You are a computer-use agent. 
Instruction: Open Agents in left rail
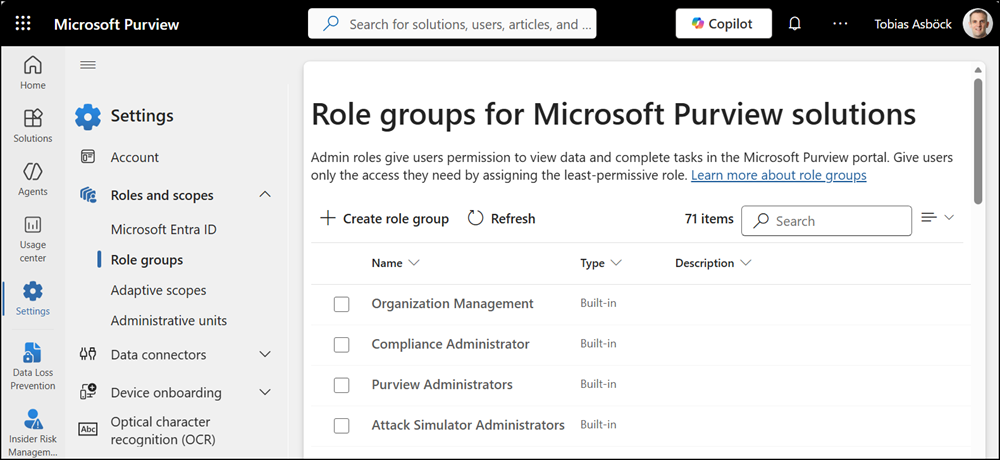33,179
